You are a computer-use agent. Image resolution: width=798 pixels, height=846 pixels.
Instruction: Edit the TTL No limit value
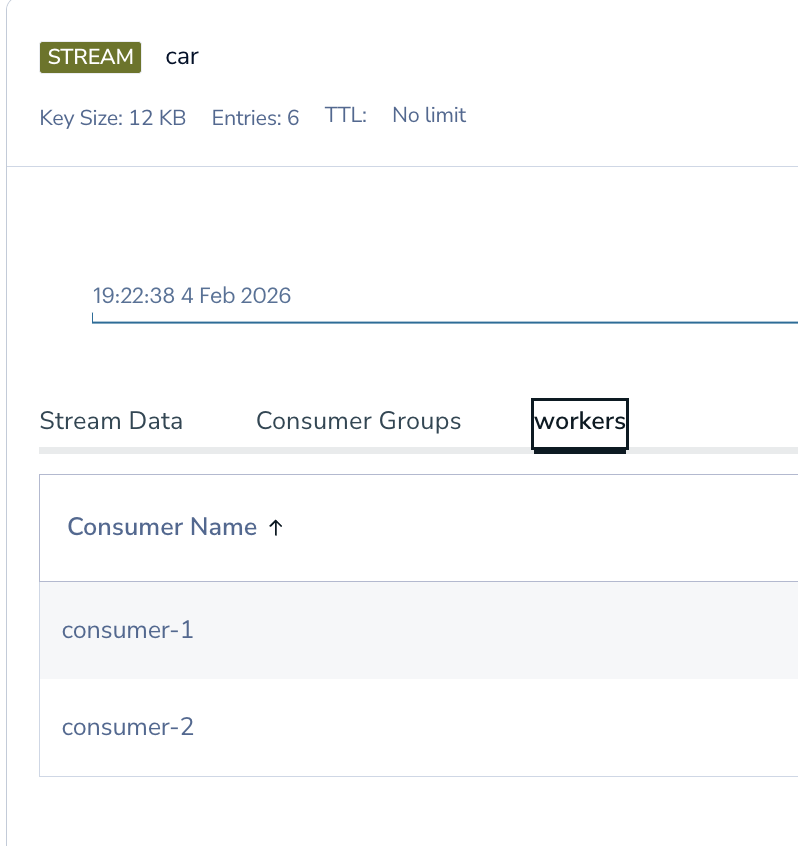tap(428, 116)
